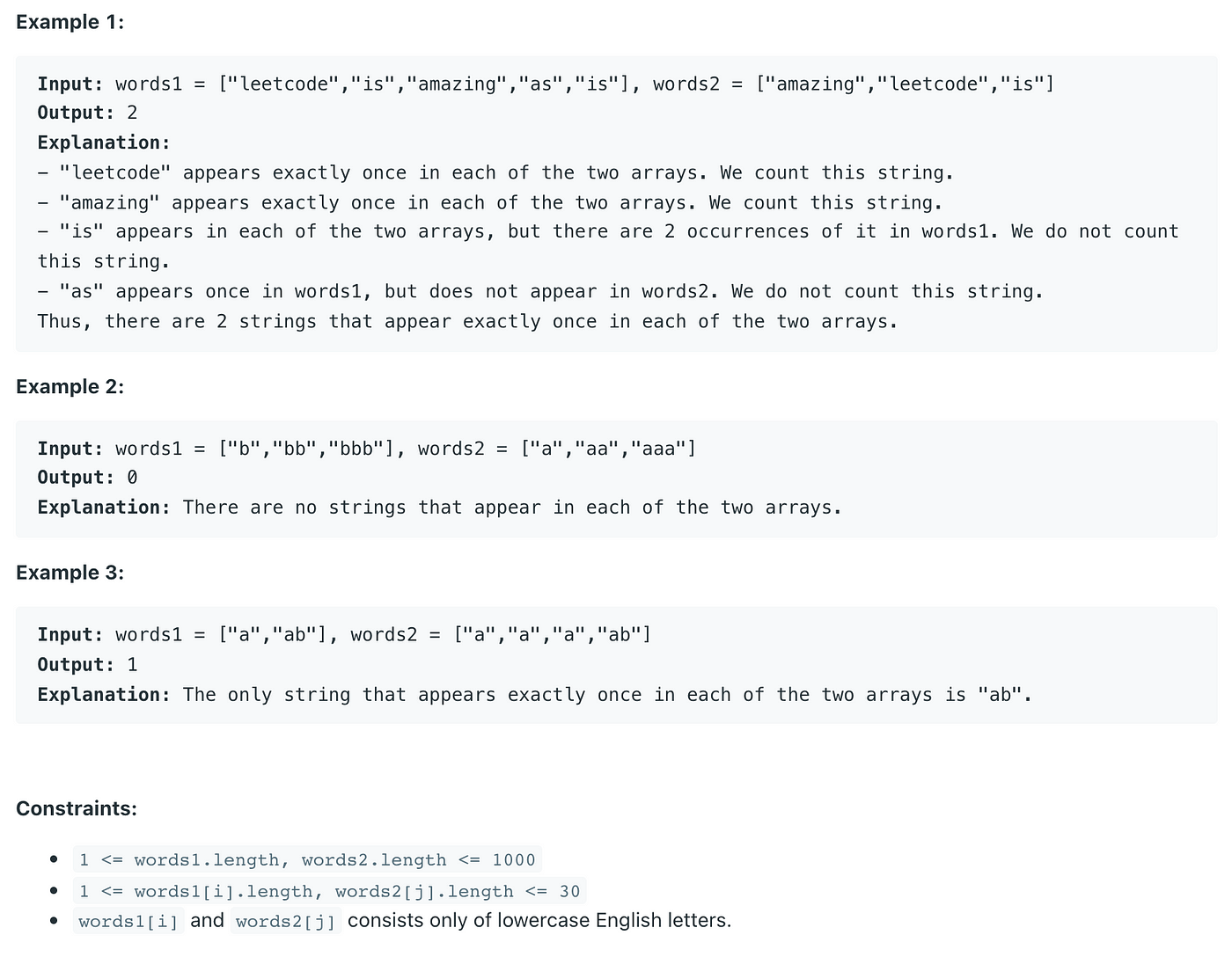Click the Example 1 'Explanation:' label

[x=103, y=142]
